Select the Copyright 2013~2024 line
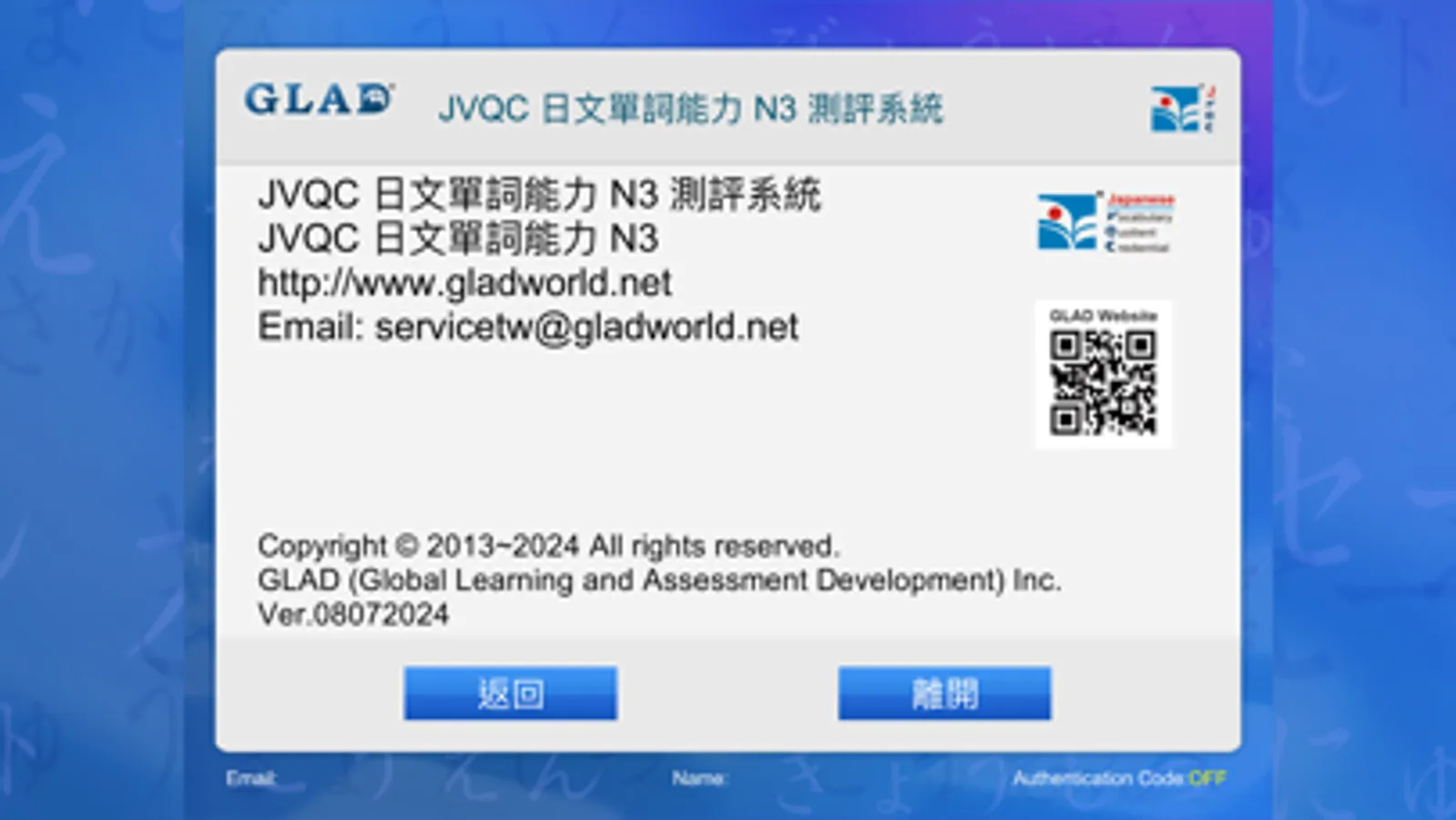1456x820 pixels. (548, 546)
